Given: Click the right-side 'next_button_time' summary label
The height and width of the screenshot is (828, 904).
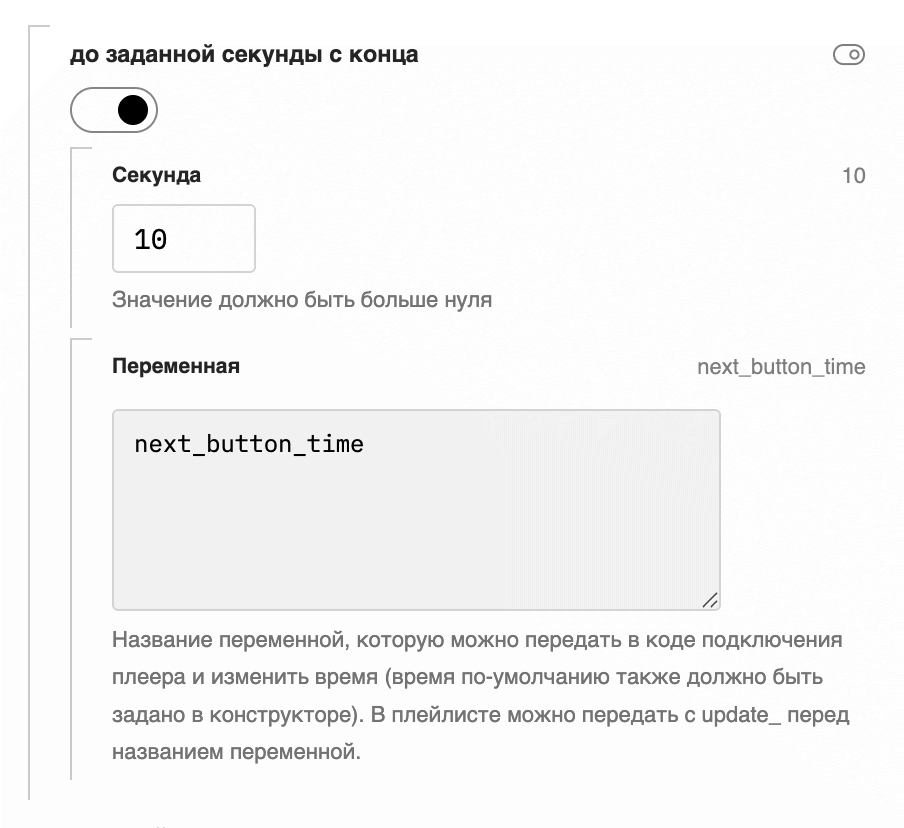Looking at the screenshot, I should click(x=781, y=367).
